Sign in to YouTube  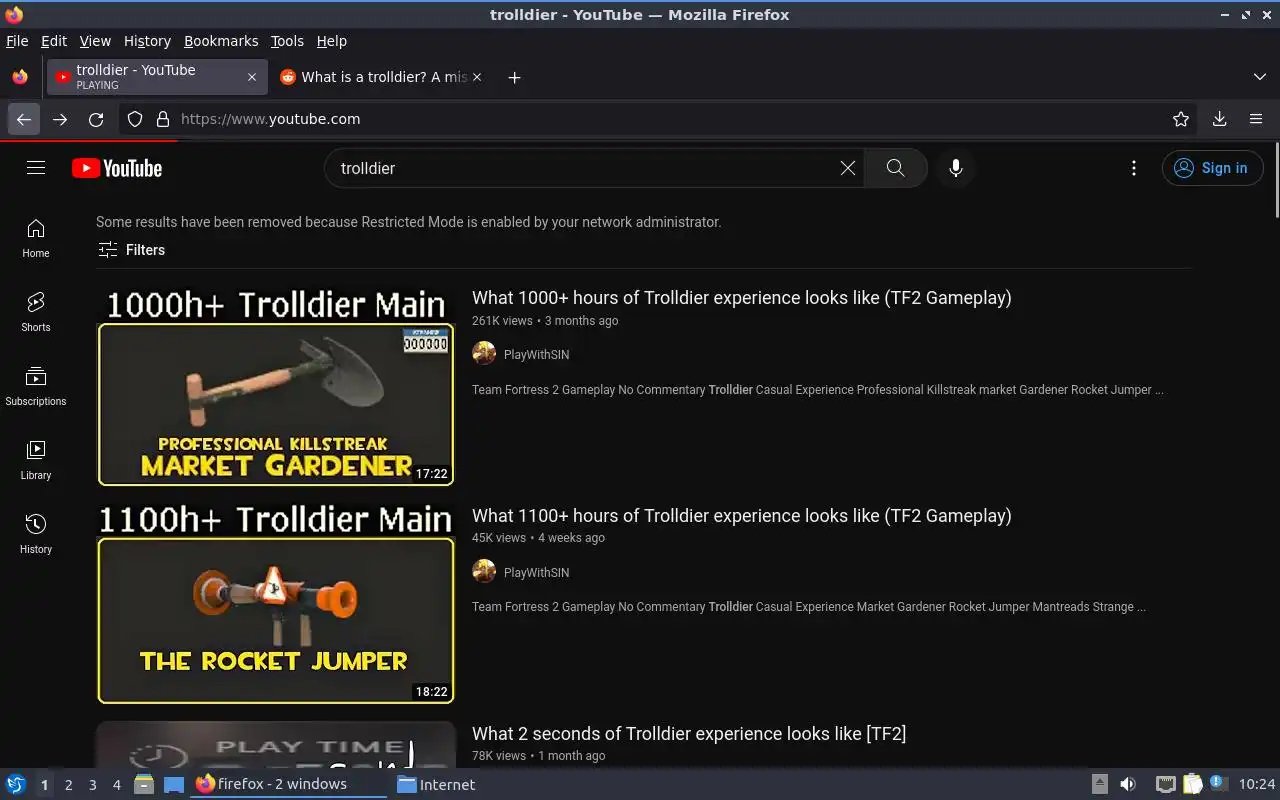1211,168
